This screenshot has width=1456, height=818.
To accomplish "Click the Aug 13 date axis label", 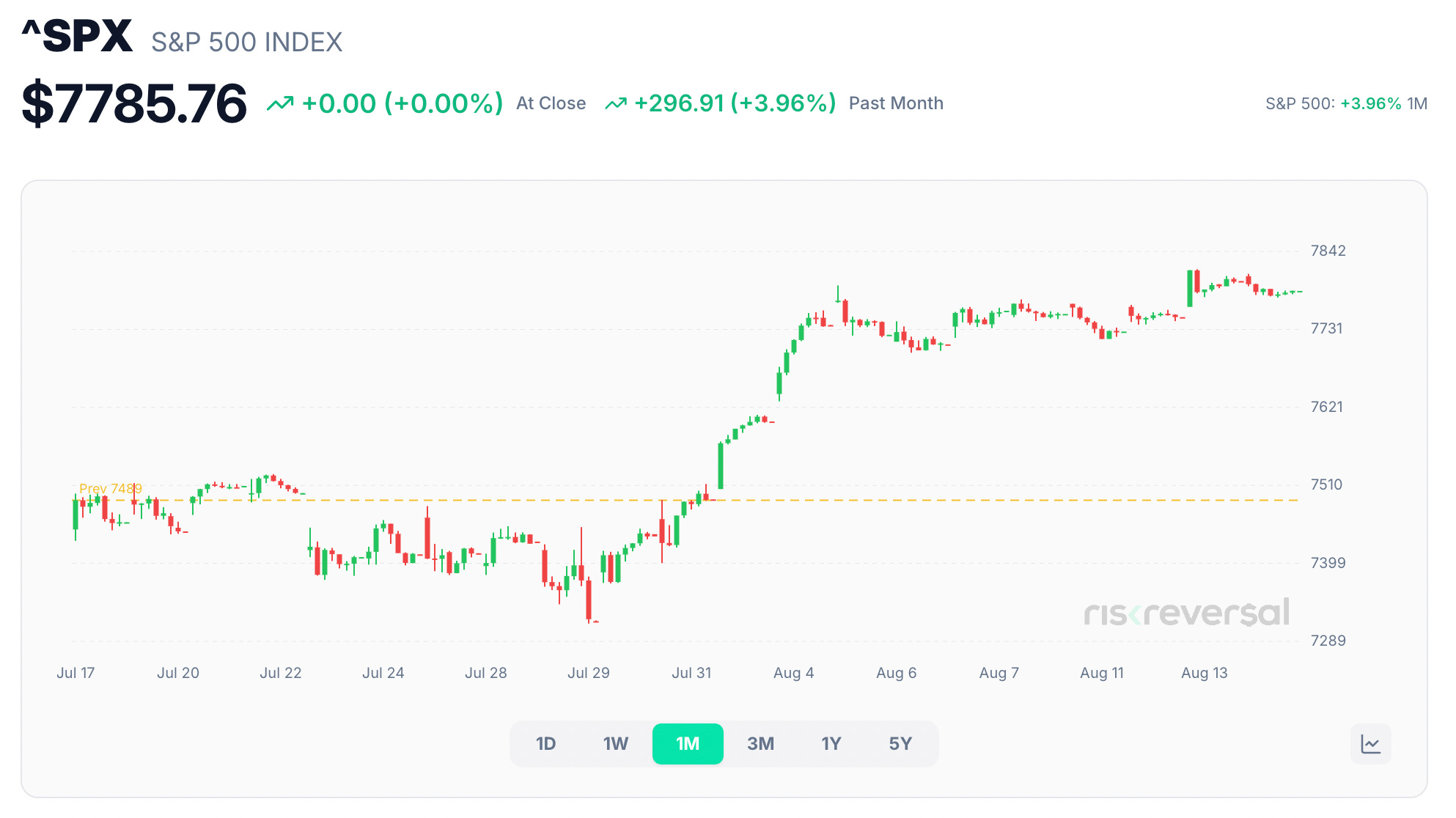I will pos(1204,673).
